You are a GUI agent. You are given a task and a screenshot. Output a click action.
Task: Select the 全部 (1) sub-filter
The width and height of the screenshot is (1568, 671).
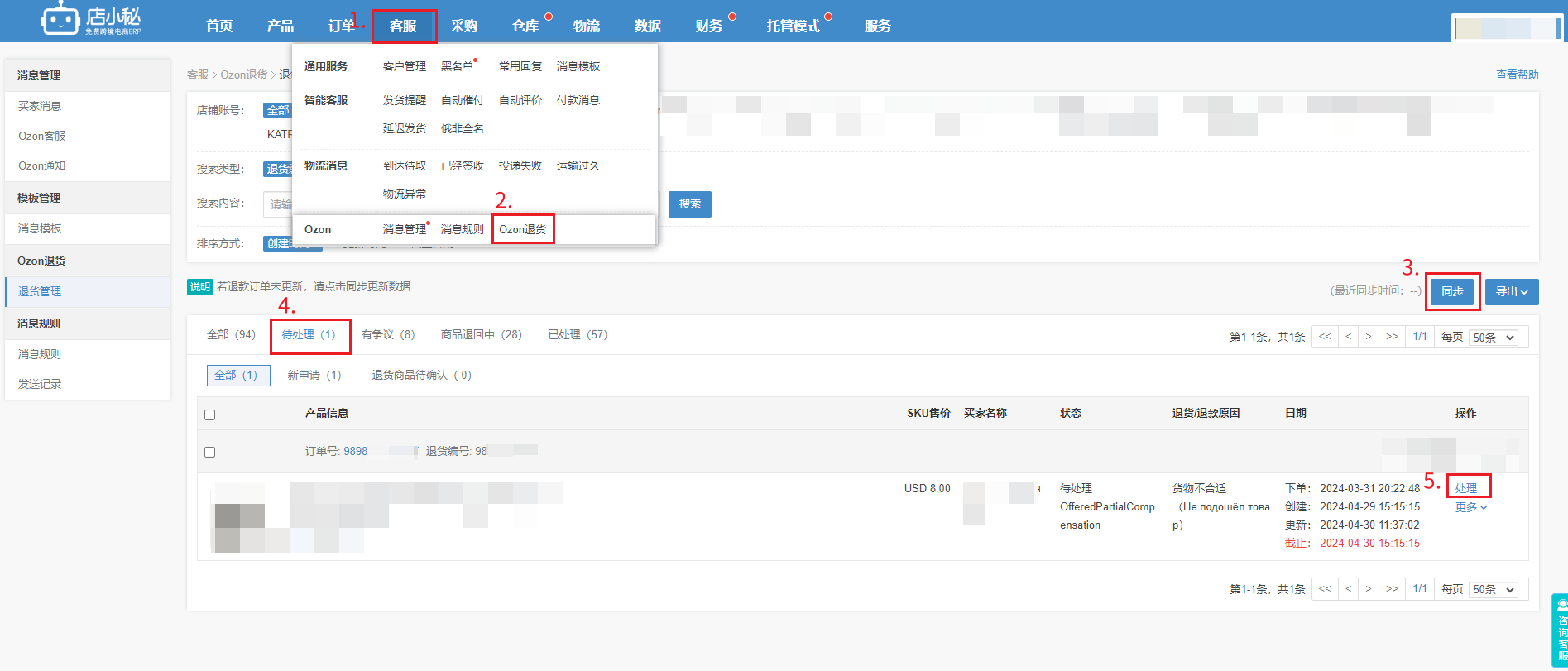[238, 375]
